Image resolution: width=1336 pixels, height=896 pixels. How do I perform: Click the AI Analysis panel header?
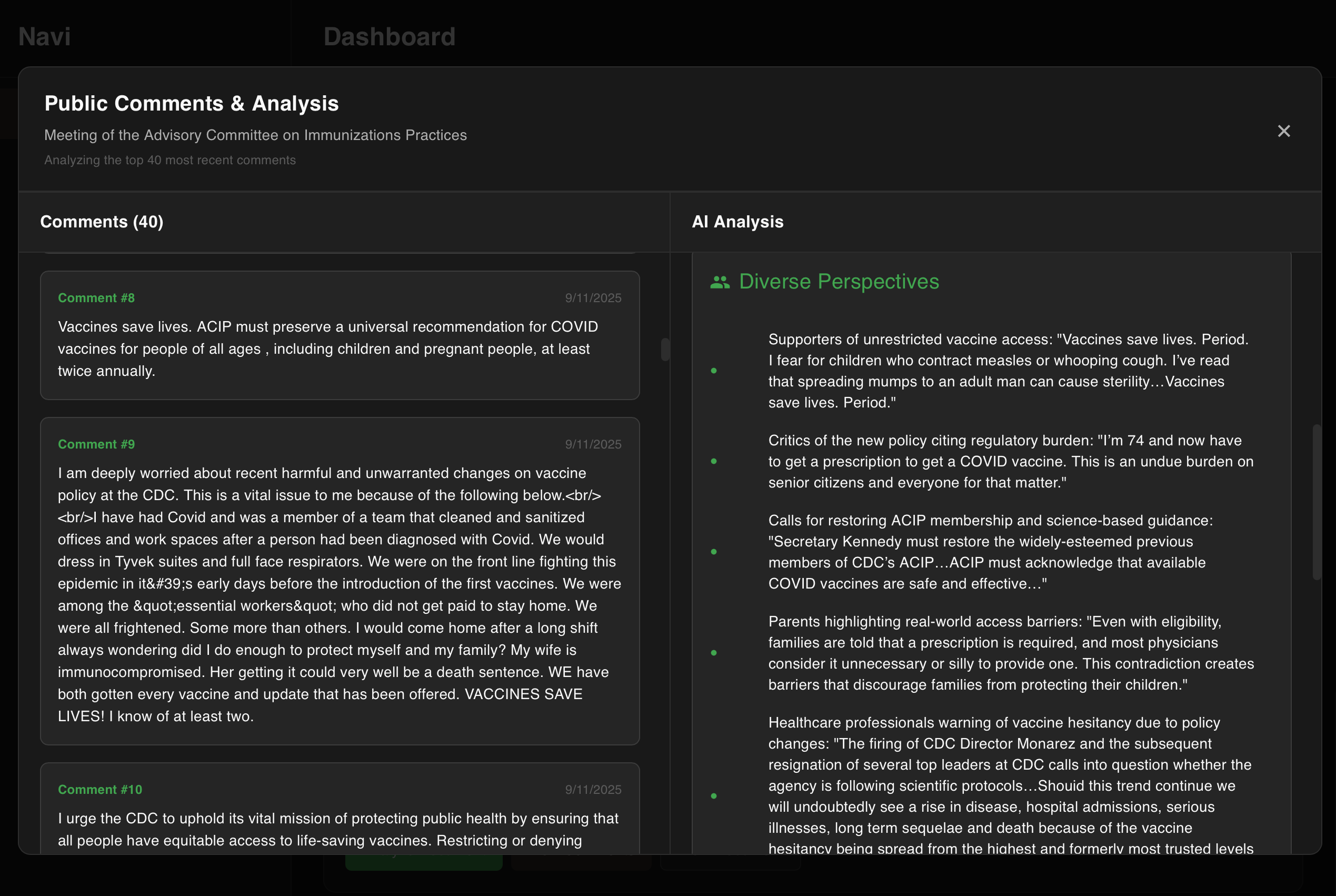(x=737, y=222)
